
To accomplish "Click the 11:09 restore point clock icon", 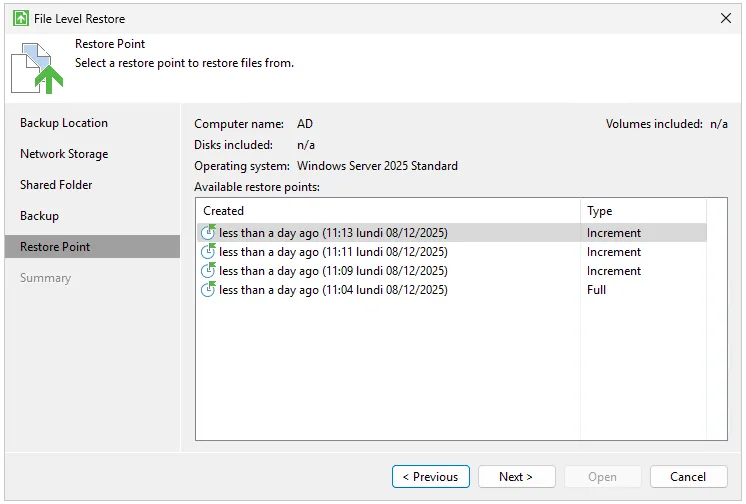I will pos(208,271).
